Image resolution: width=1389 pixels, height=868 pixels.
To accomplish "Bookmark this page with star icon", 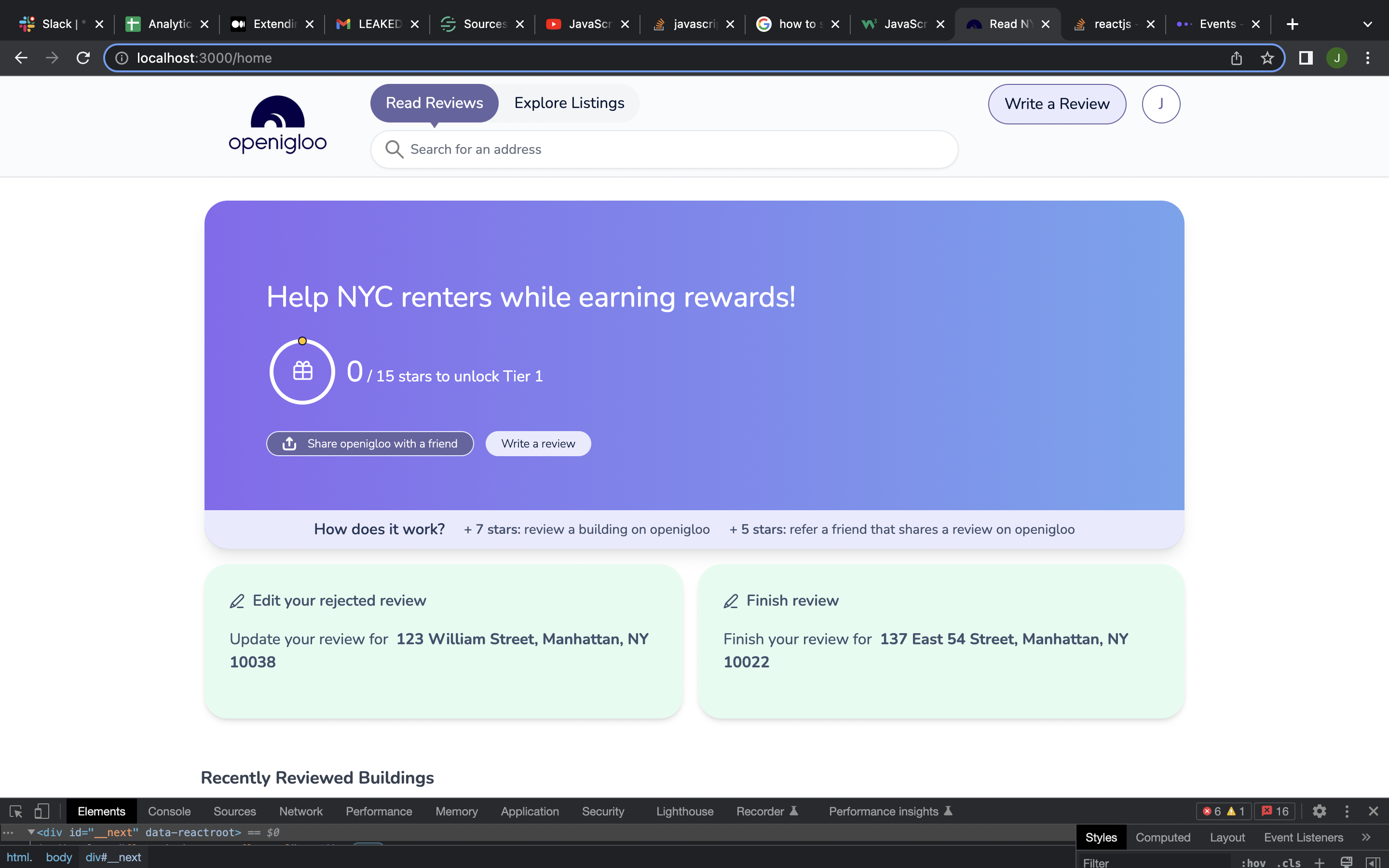I will tap(1267, 58).
